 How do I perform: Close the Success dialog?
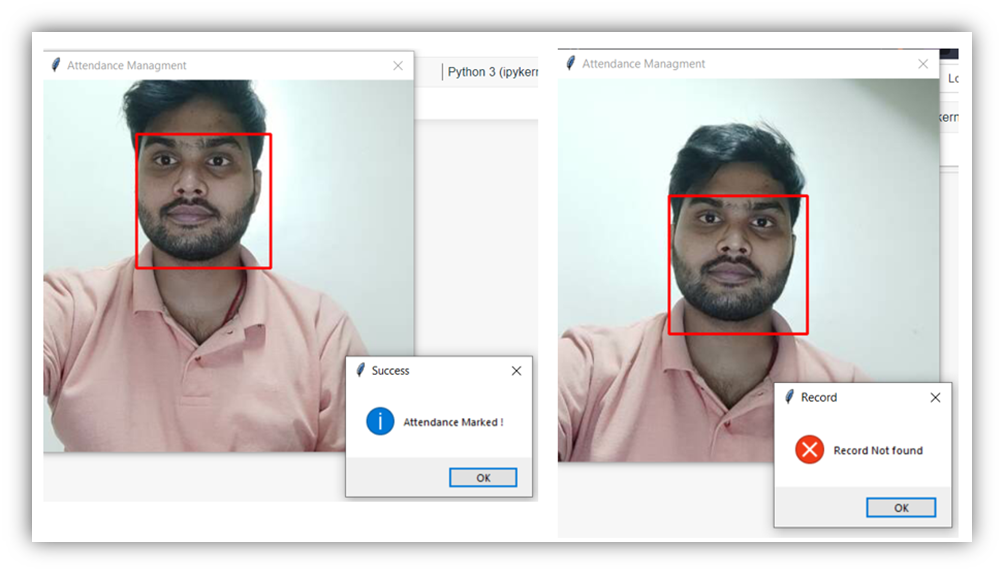(x=516, y=371)
